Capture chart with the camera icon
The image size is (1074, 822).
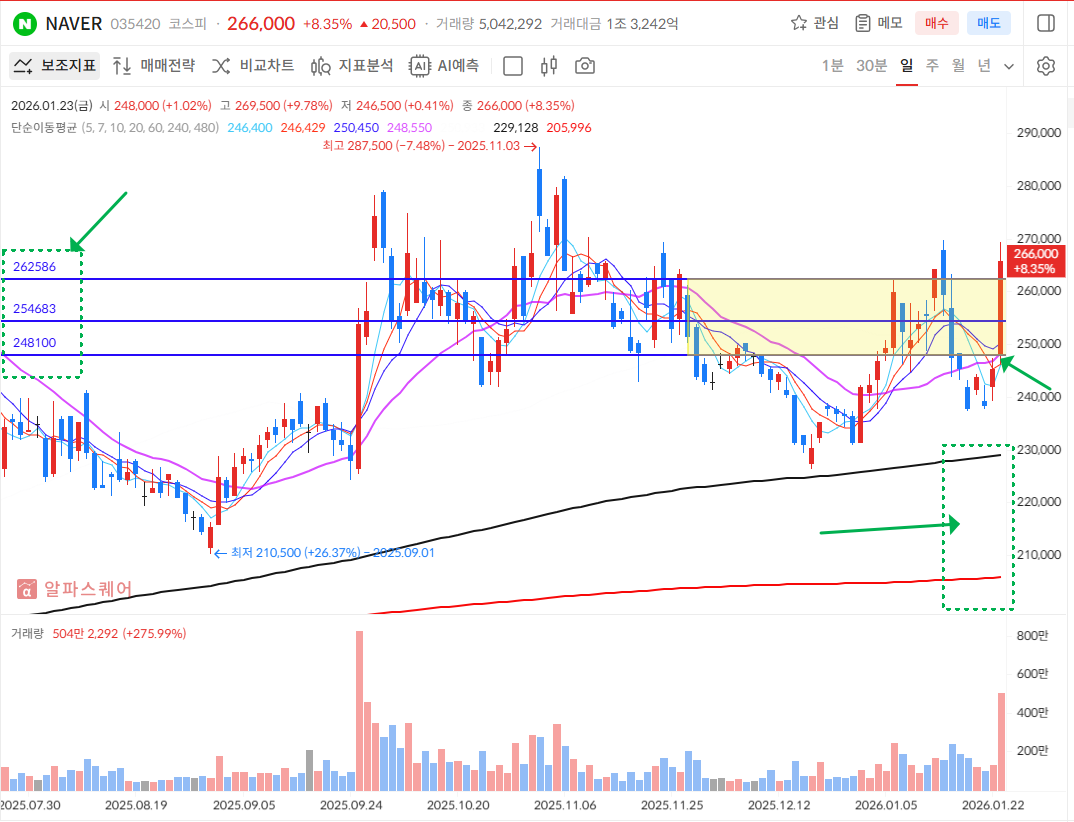585,66
